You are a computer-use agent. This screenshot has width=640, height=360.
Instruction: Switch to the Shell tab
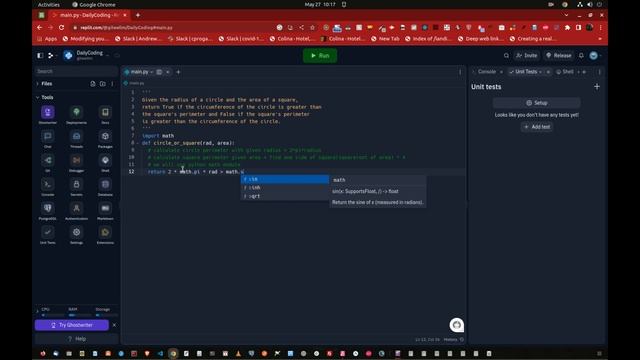[568, 72]
